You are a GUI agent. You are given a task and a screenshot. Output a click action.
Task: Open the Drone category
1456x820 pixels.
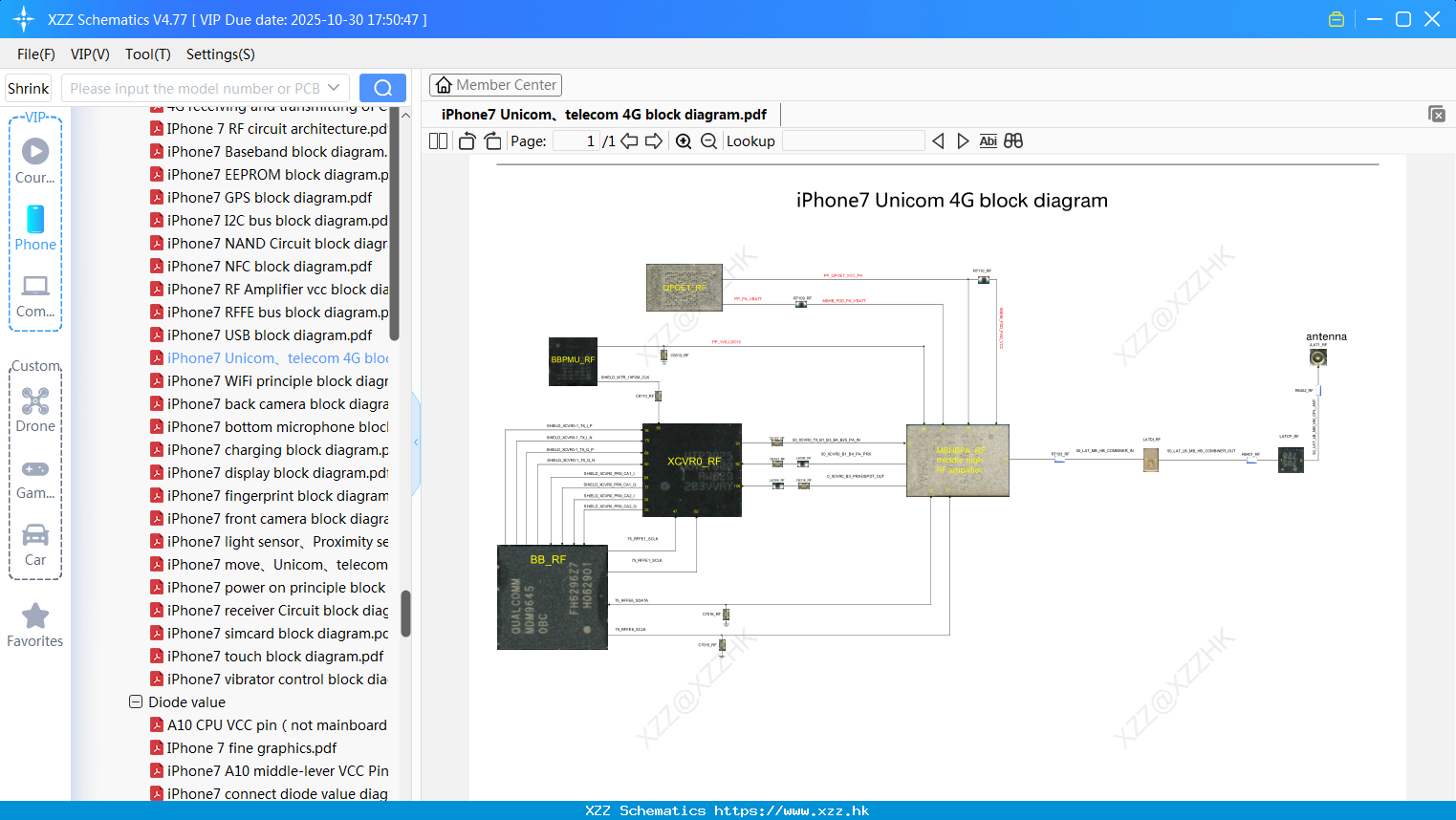pyautogui.click(x=35, y=410)
